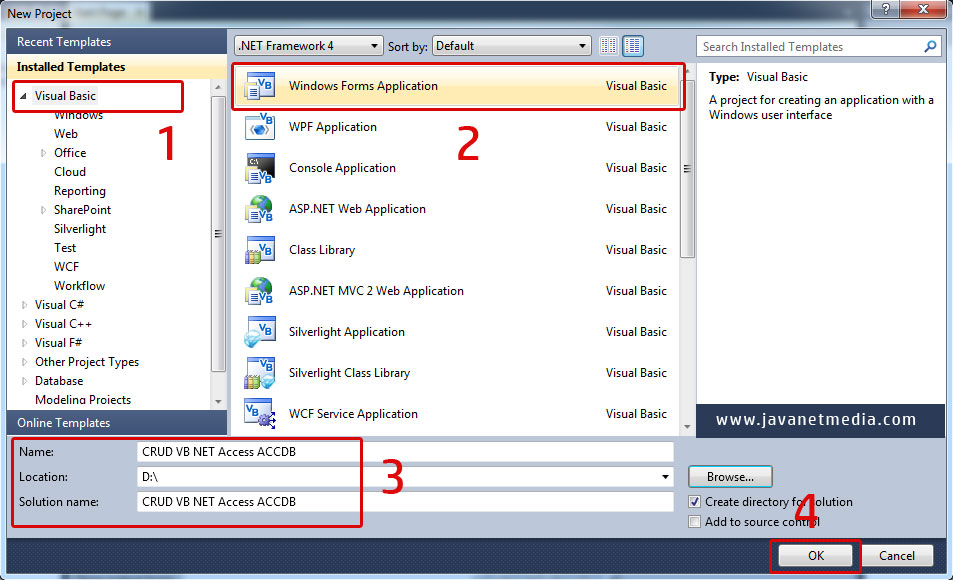
Task: Select Silverlight in the template tree
Action: click(80, 229)
